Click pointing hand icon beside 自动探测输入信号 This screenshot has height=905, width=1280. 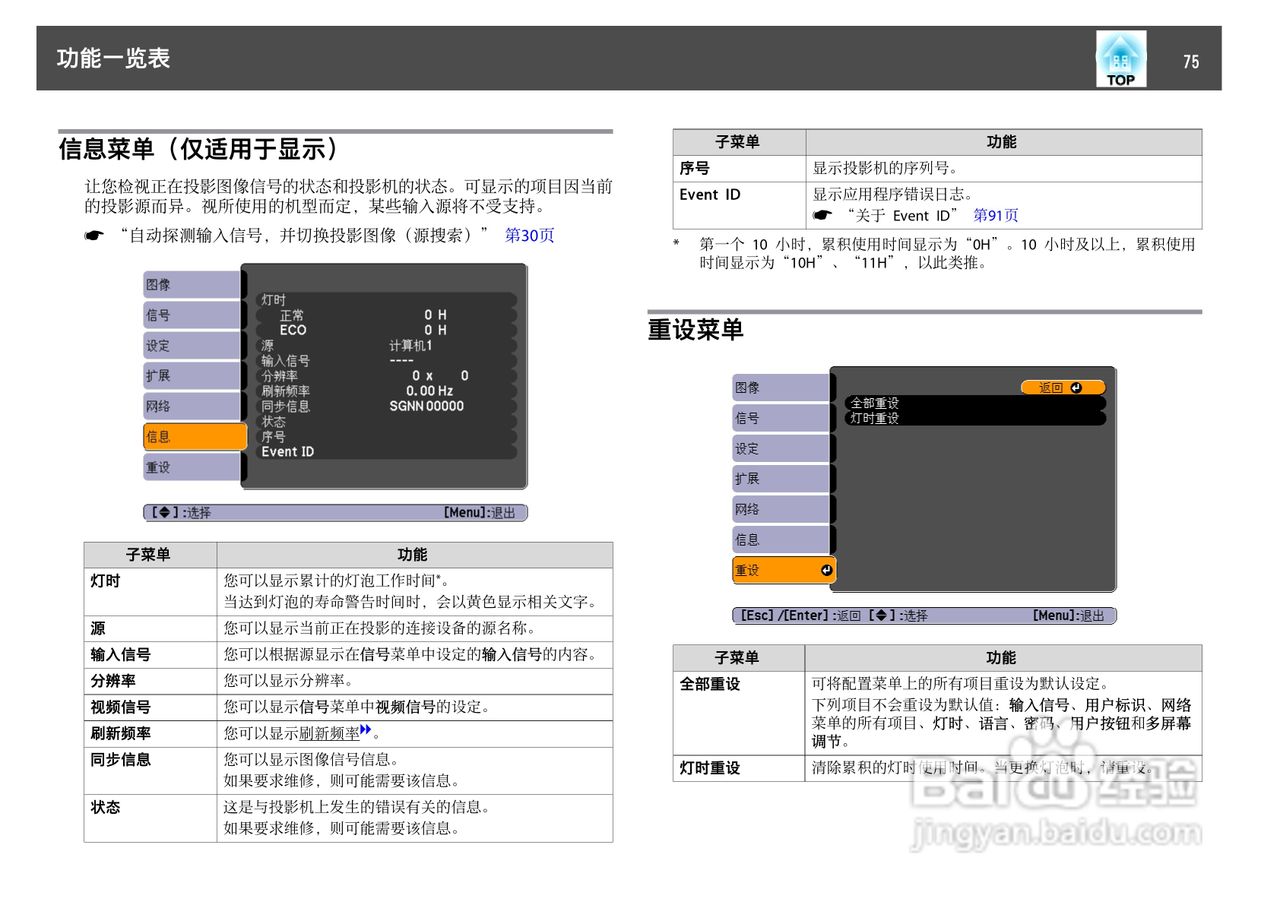click(x=93, y=236)
